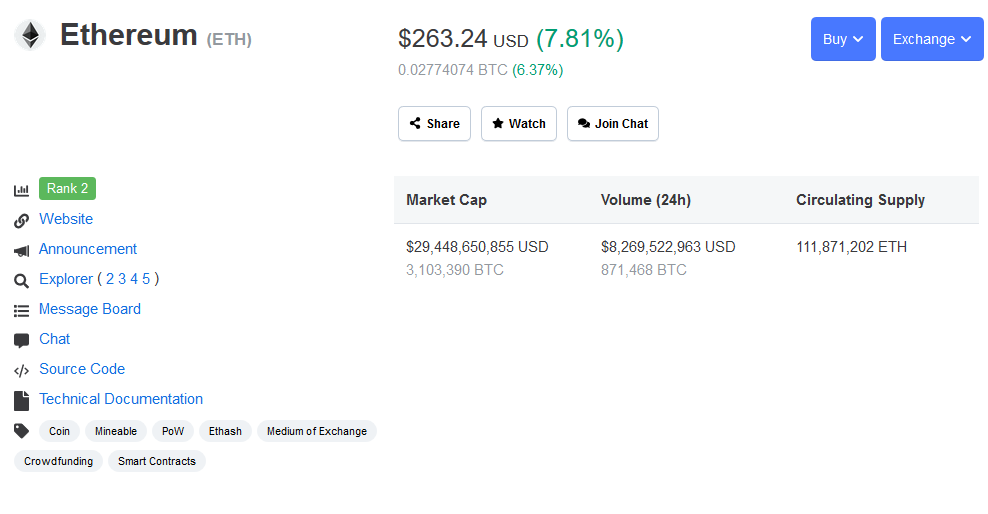This screenshot has width=988, height=514.
Task: Click the list icon beside Message Board
Action: [21, 311]
